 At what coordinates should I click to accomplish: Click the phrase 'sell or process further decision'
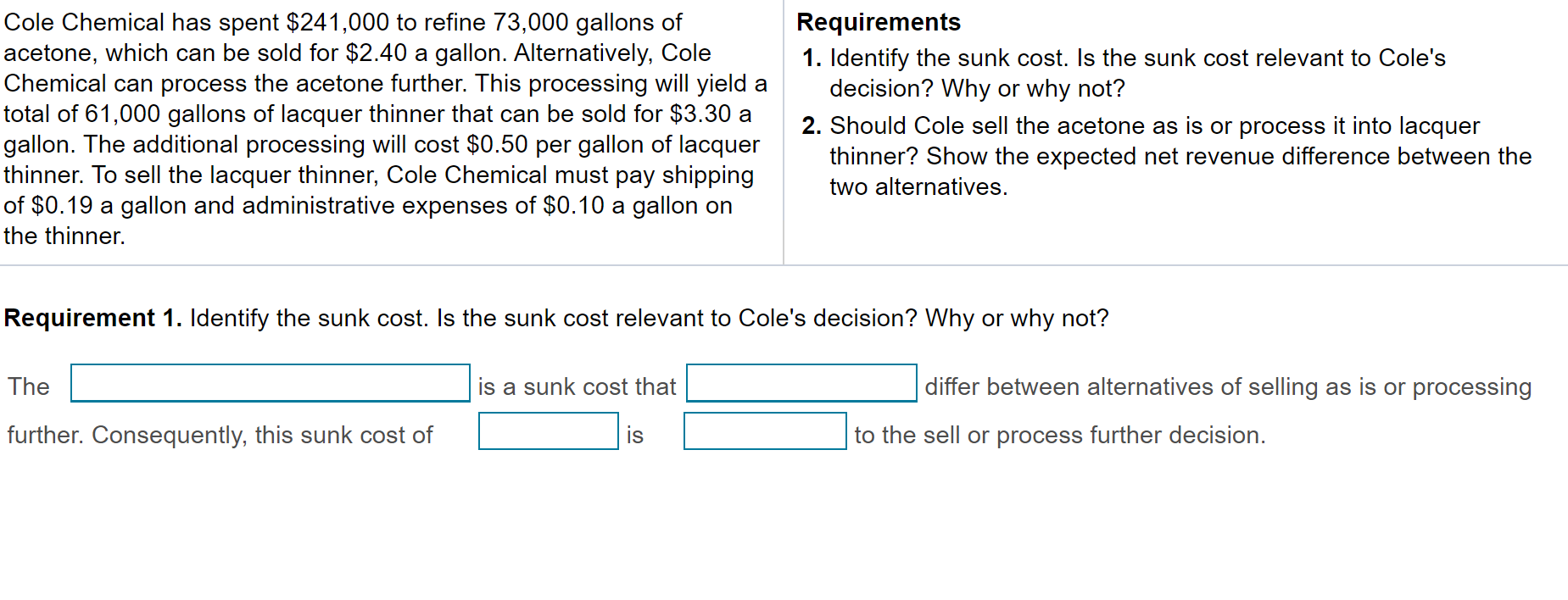[1077, 434]
